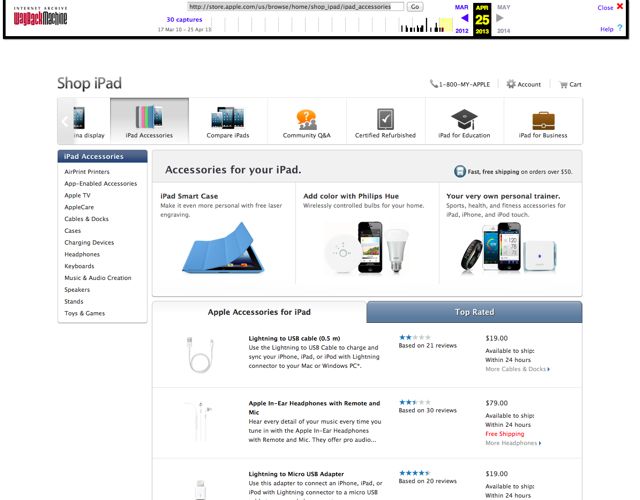Viewport: 640px width, 500px height.
Task: Open AirPrint Printers in sidebar
Action: coord(87,172)
